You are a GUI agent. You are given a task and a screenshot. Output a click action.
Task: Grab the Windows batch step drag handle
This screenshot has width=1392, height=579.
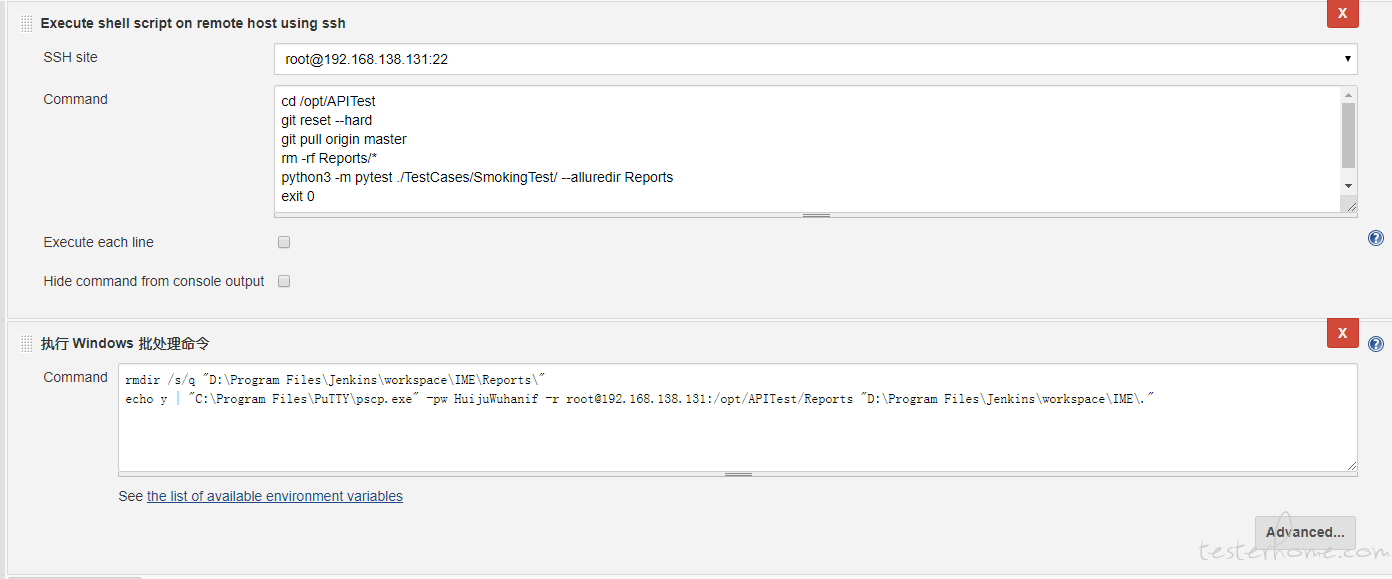tap(27, 344)
